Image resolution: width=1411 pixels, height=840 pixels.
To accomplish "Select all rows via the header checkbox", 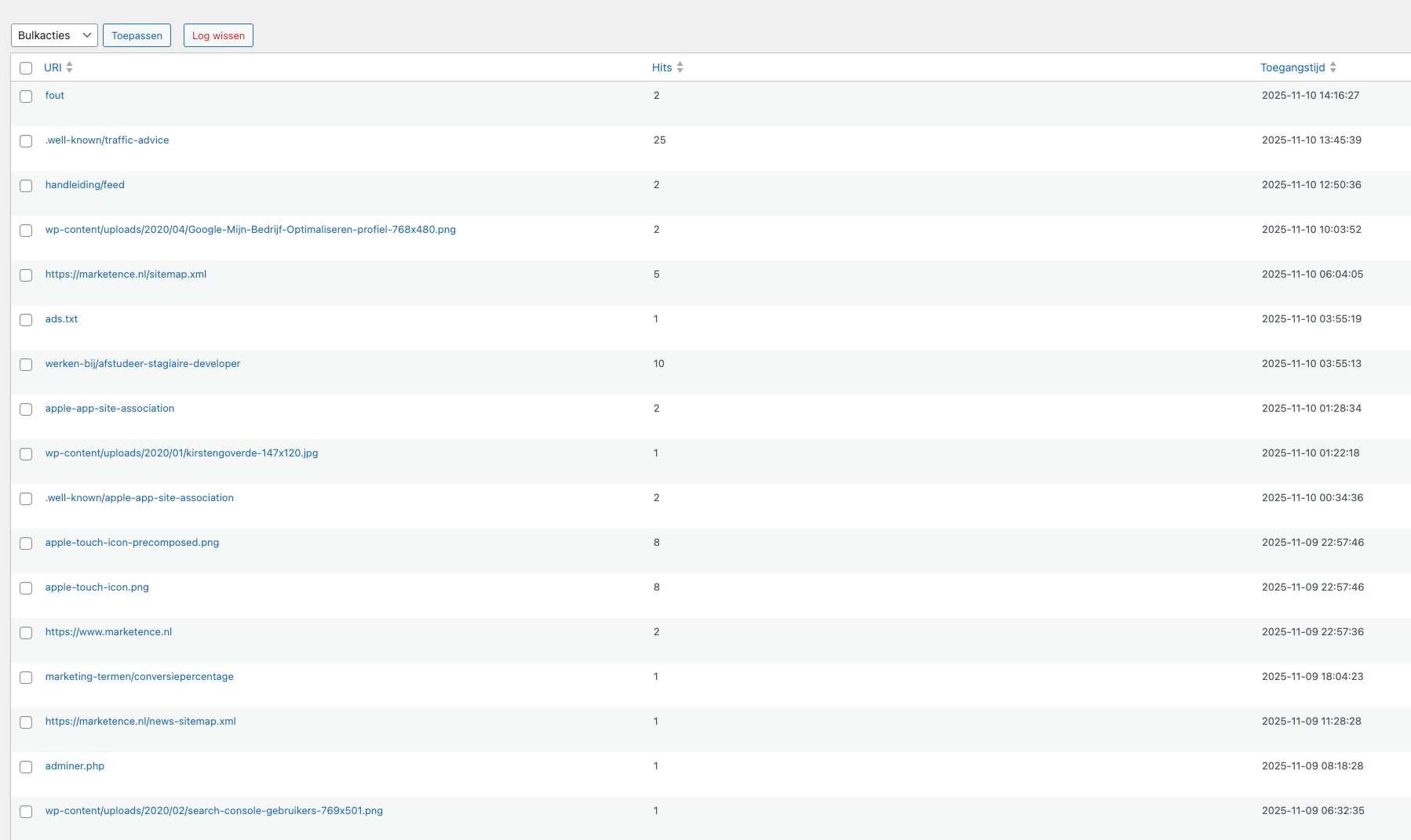I will (25, 68).
